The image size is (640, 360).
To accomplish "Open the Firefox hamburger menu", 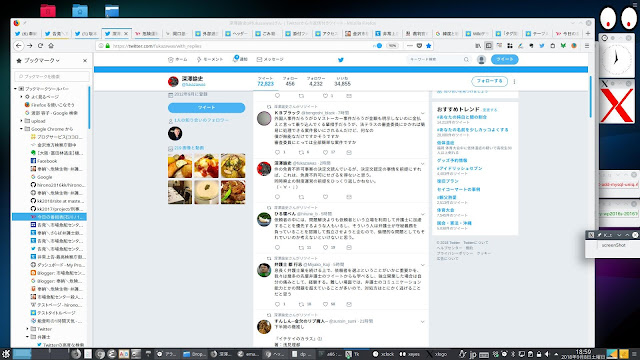I will click(x=587, y=46).
